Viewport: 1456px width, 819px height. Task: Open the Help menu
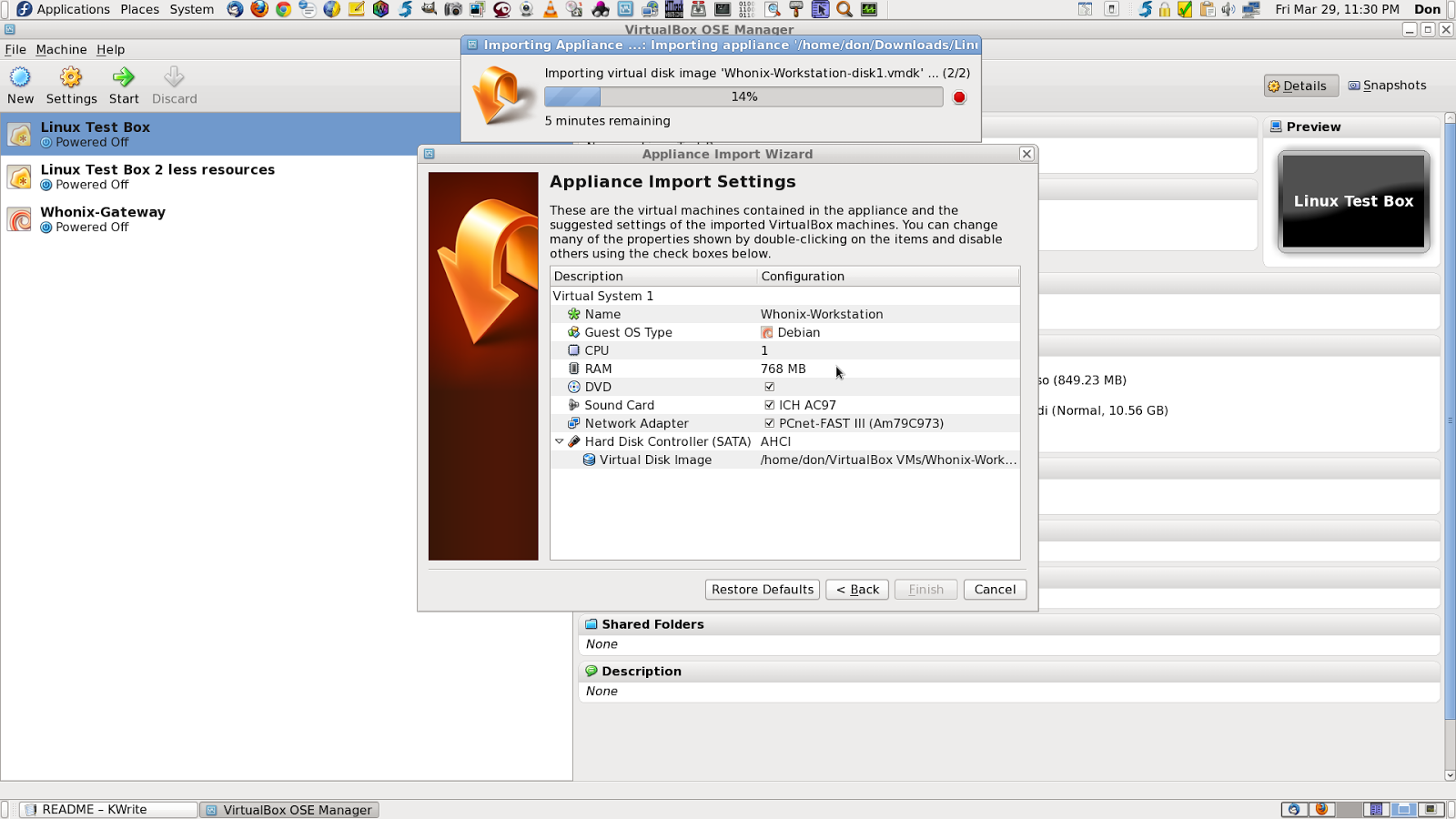click(x=111, y=49)
